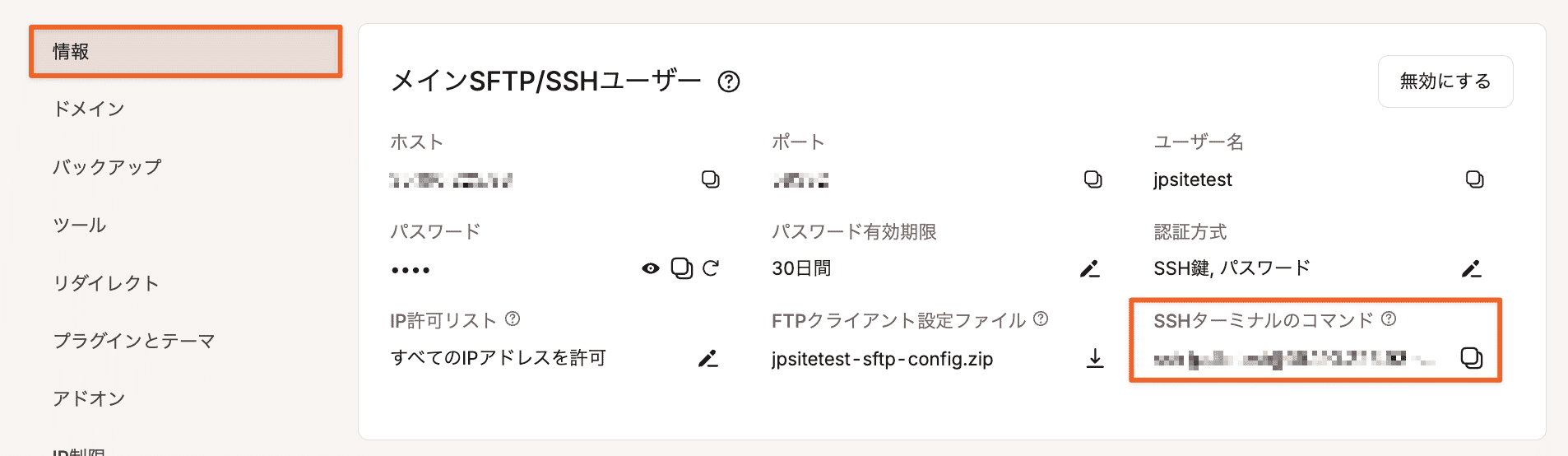The image size is (1568, 456).
Task: Click the jpsitetest-sftp-config.zip filename
Action: [882, 359]
